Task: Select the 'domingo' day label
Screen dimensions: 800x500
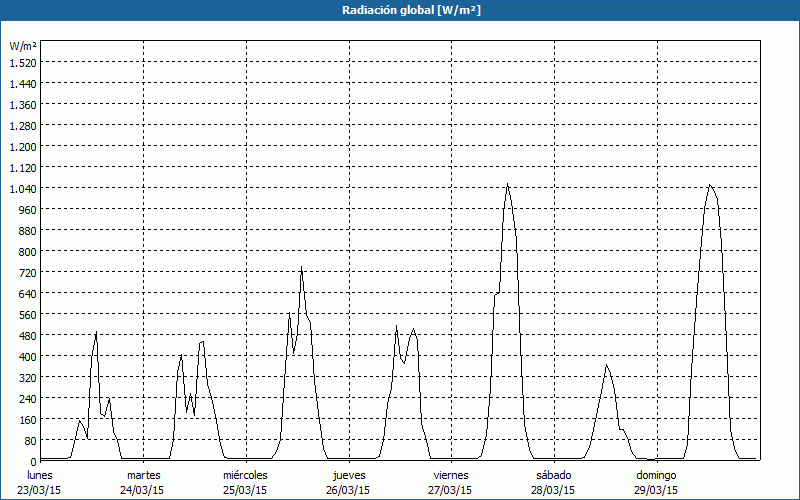Action: point(656,475)
